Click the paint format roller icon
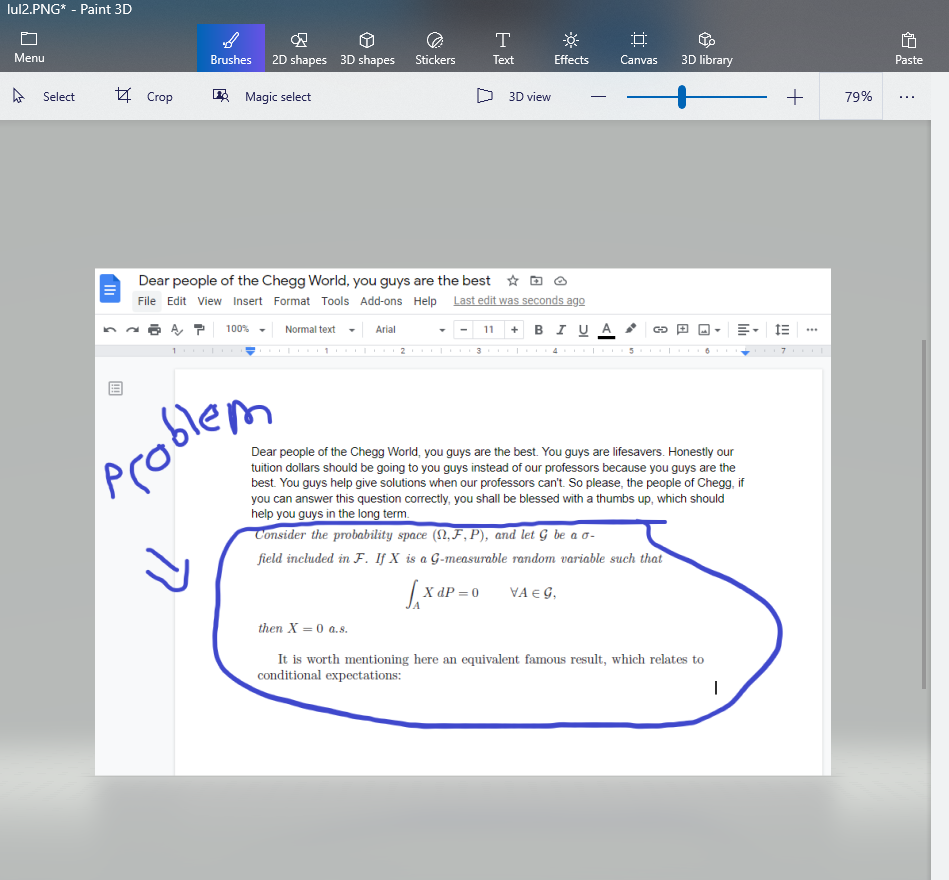 pyautogui.click(x=199, y=330)
